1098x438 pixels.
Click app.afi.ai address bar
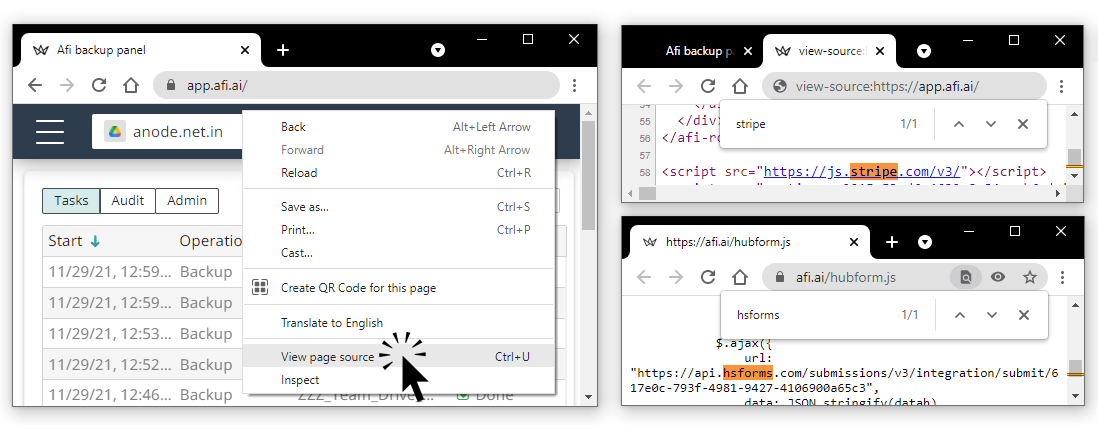(356, 85)
